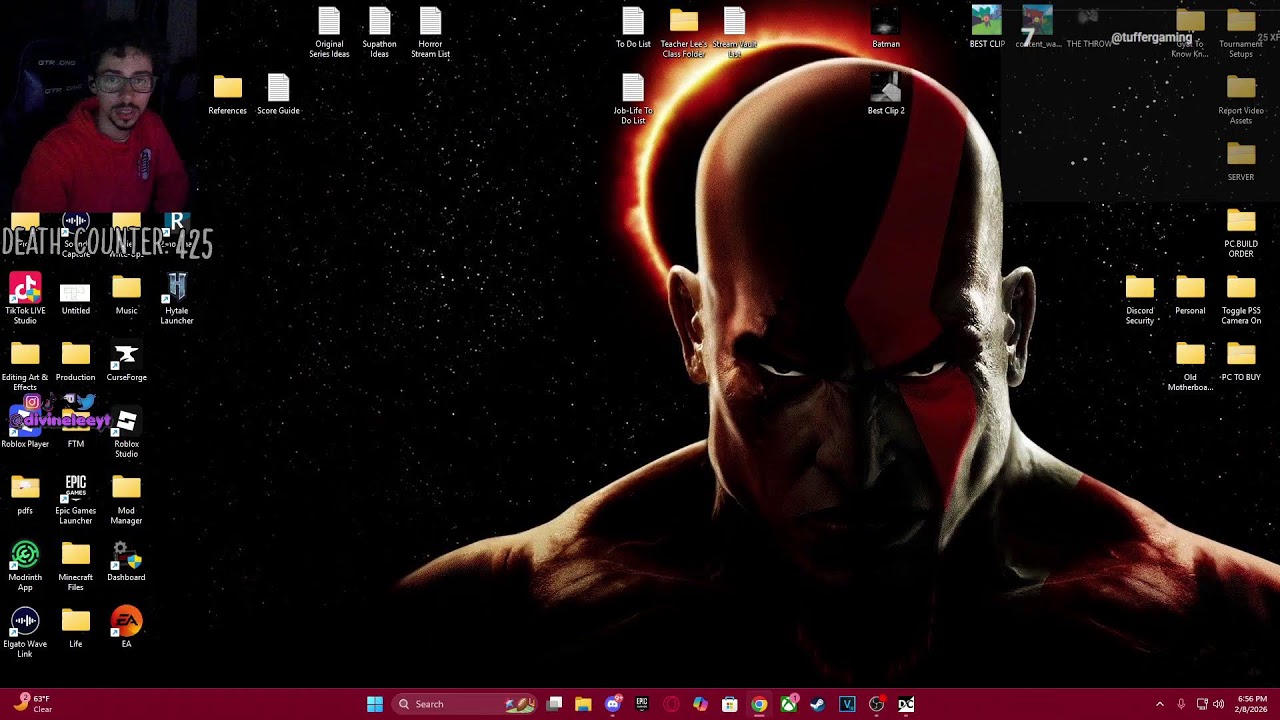The height and width of the screenshot is (720, 1280).
Task: Click the microphone tray icon
Action: 1181,704
